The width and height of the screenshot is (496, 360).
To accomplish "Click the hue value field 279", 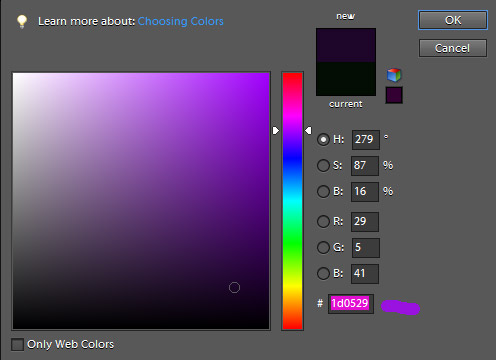I will click(x=366, y=140).
